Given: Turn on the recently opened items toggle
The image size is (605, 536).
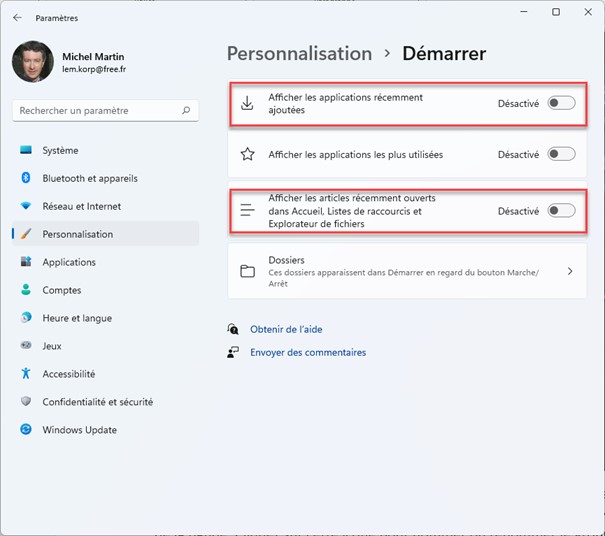Looking at the screenshot, I should point(561,211).
